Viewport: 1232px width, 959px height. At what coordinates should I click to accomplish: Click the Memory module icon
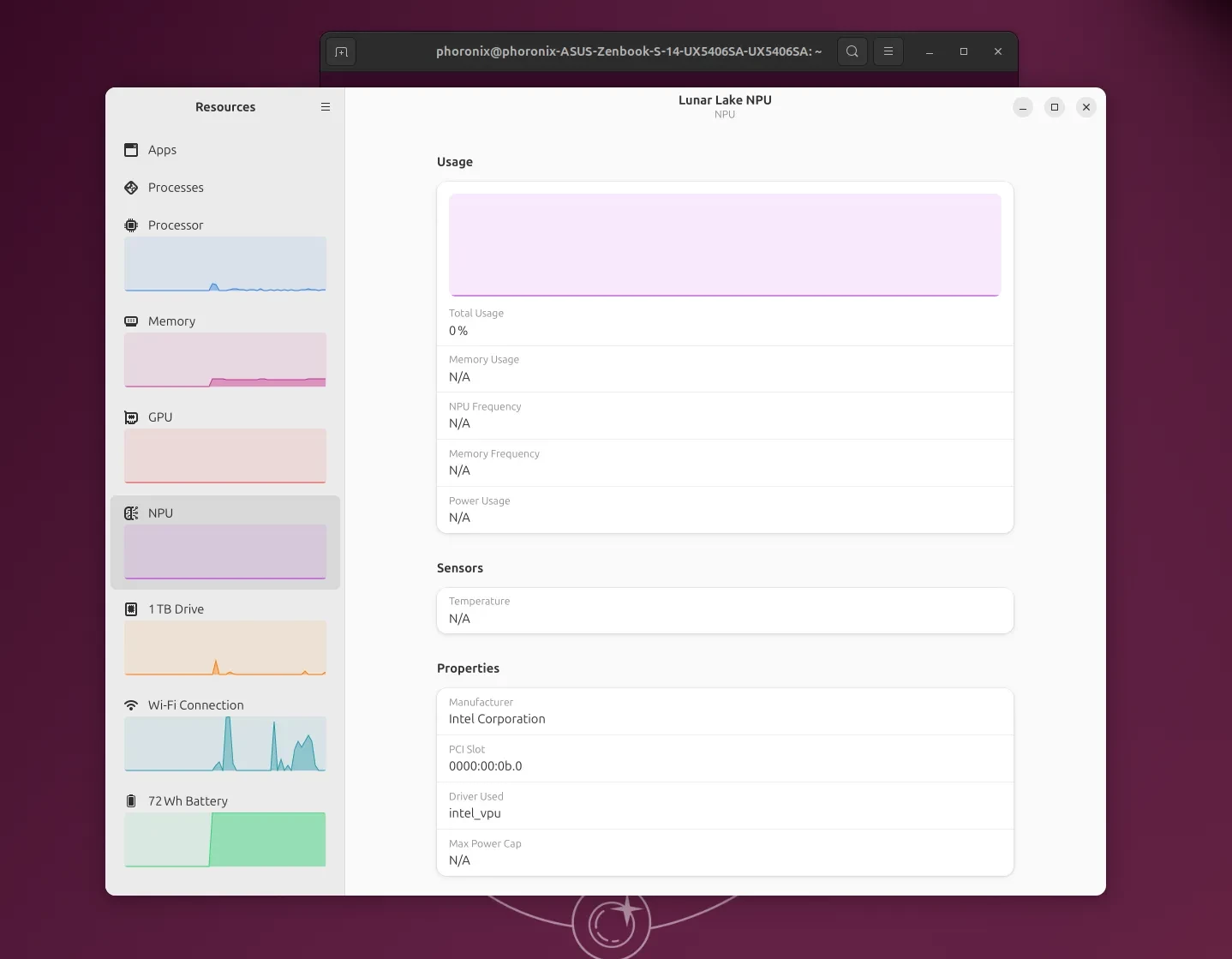131,321
